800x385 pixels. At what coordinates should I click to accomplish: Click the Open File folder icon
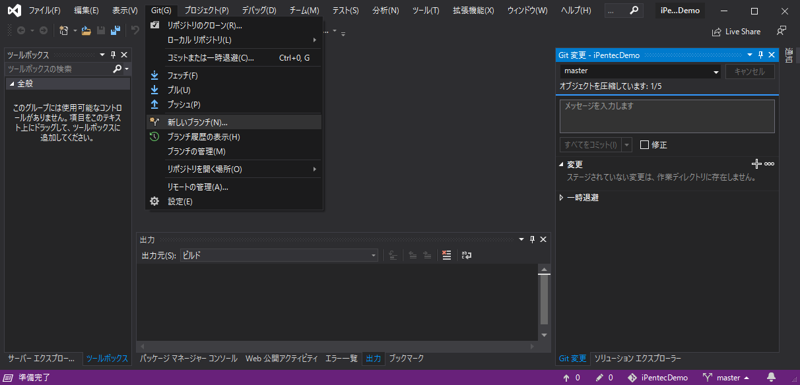point(87,31)
